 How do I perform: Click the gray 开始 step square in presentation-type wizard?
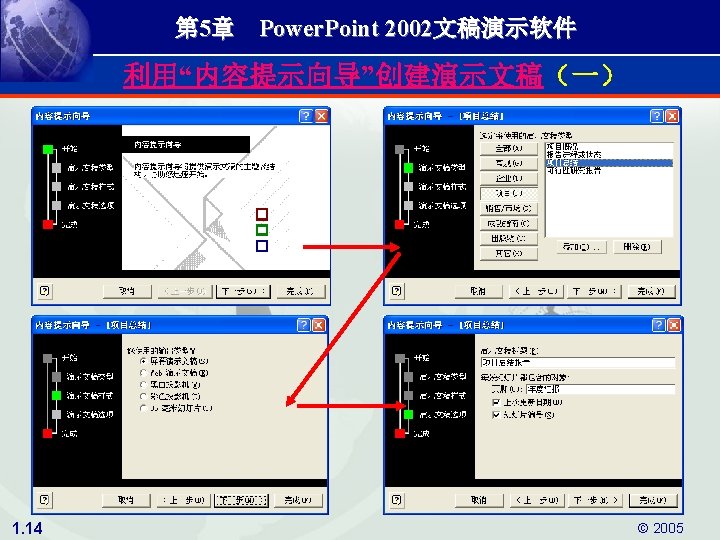tap(399, 149)
